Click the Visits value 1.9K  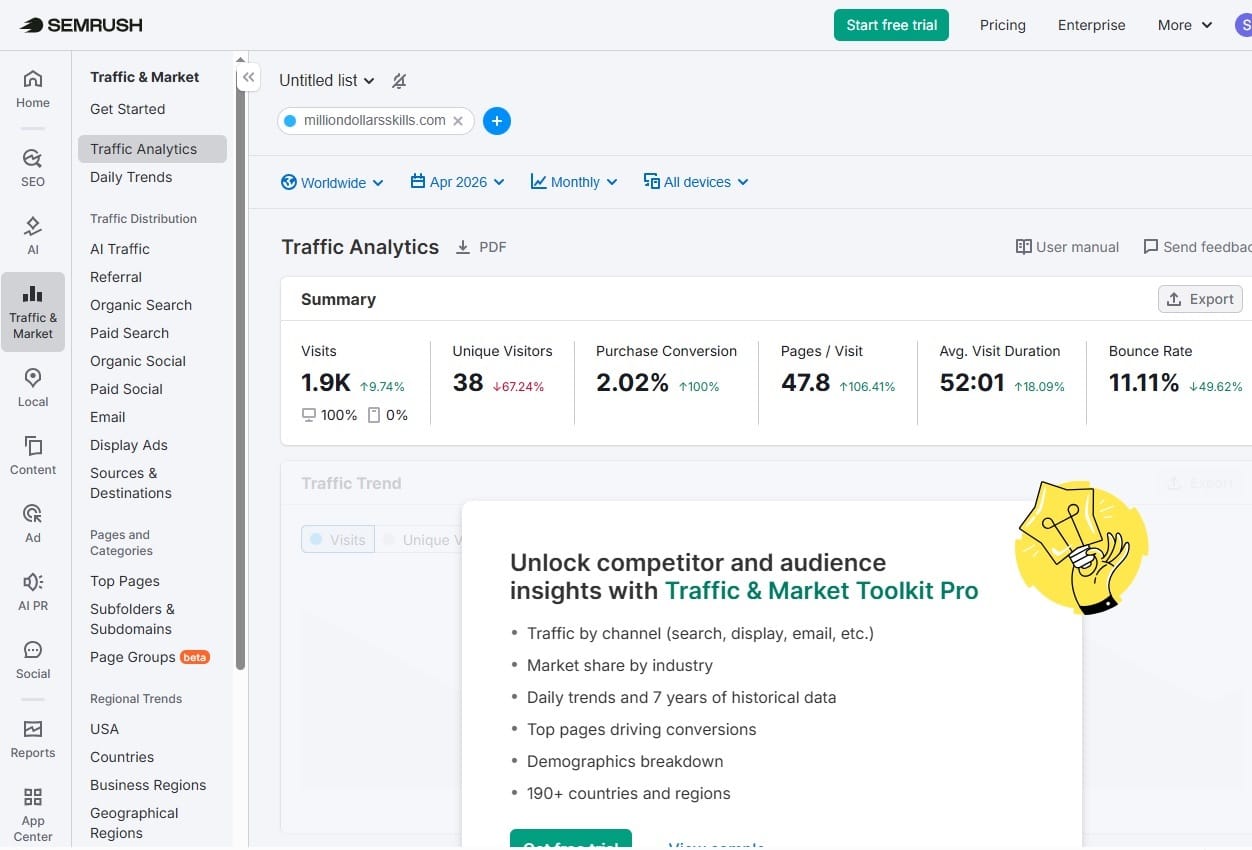point(326,383)
